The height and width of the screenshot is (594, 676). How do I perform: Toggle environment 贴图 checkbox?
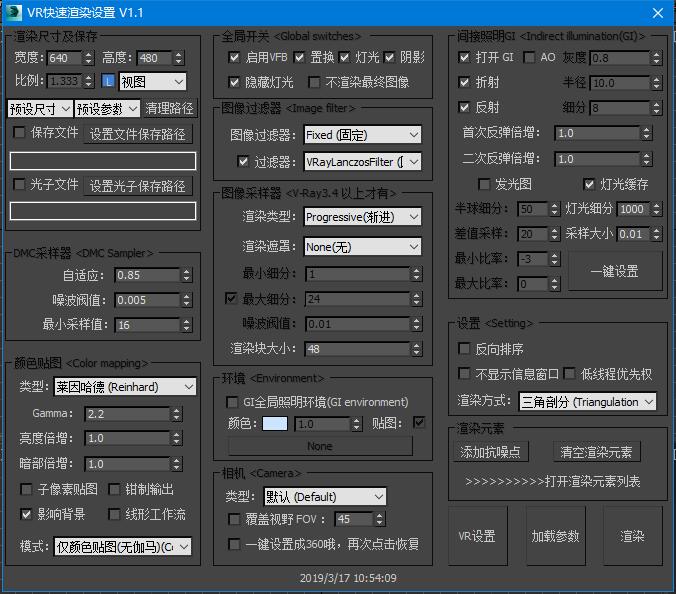click(419, 422)
